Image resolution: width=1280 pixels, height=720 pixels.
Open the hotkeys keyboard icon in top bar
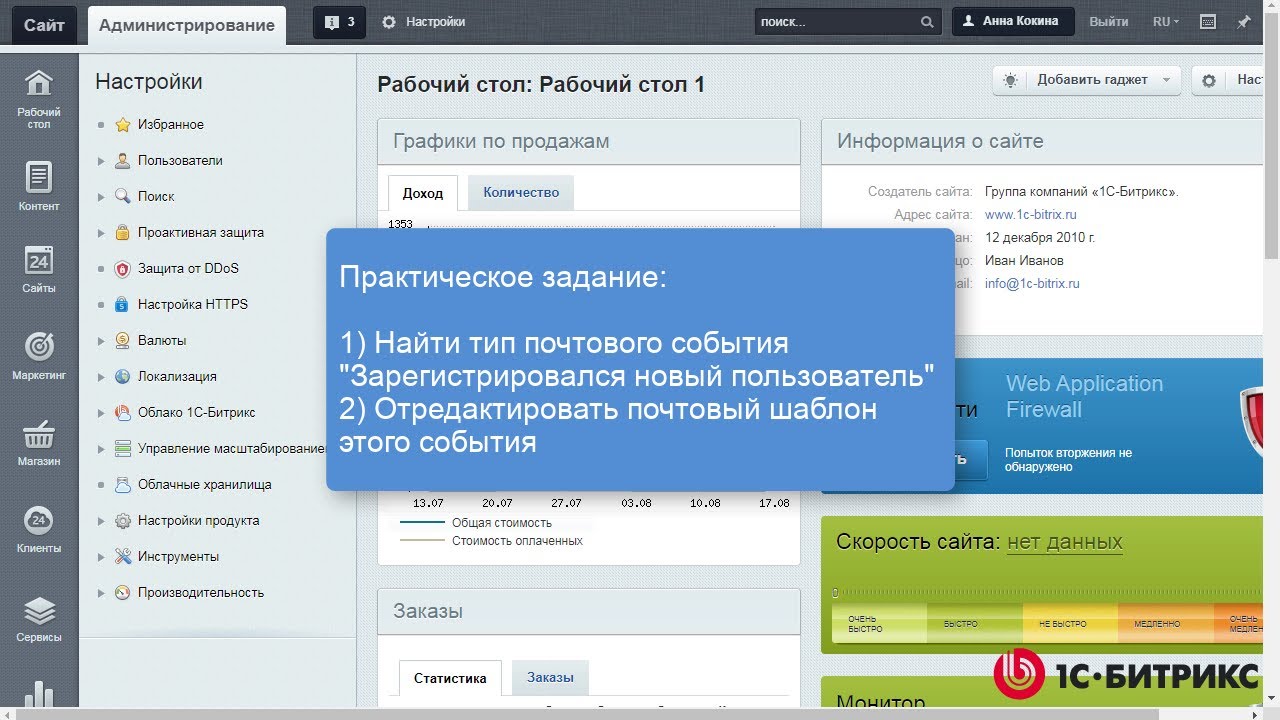coord(1208,22)
